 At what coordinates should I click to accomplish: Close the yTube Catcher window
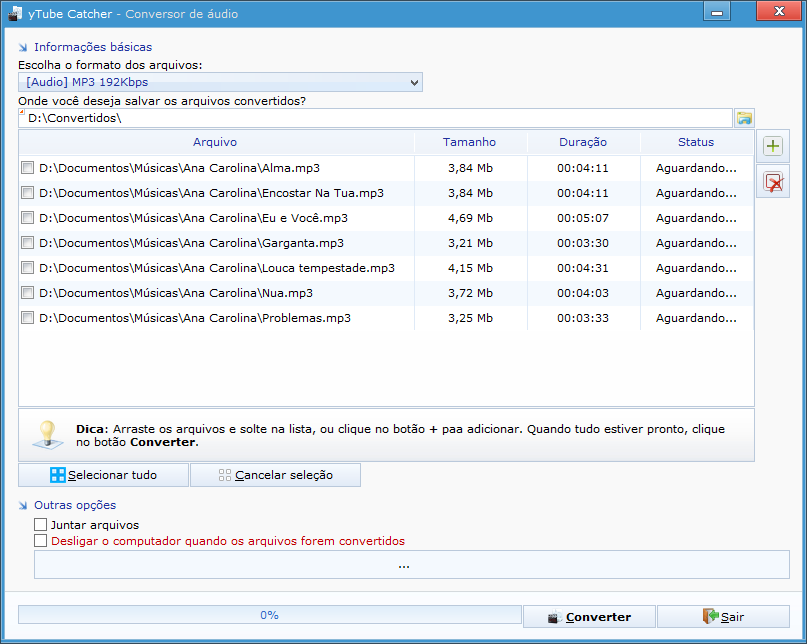[x=779, y=11]
